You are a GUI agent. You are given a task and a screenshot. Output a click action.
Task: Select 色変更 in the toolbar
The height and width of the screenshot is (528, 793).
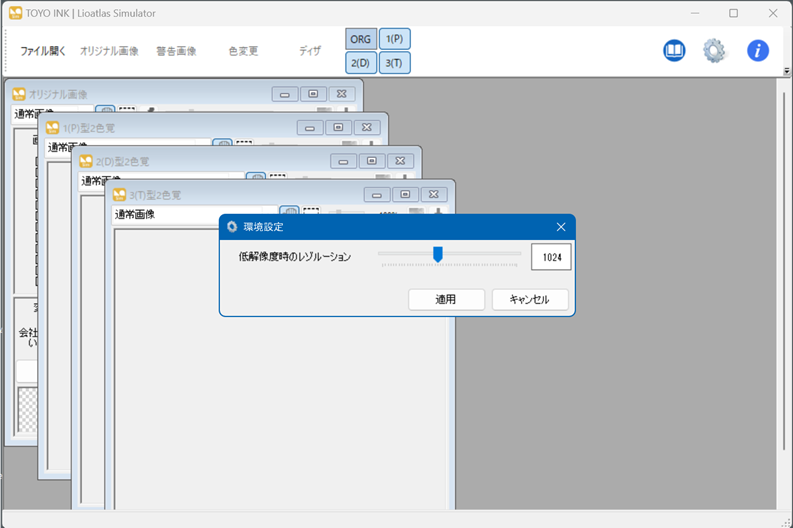click(243, 51)
